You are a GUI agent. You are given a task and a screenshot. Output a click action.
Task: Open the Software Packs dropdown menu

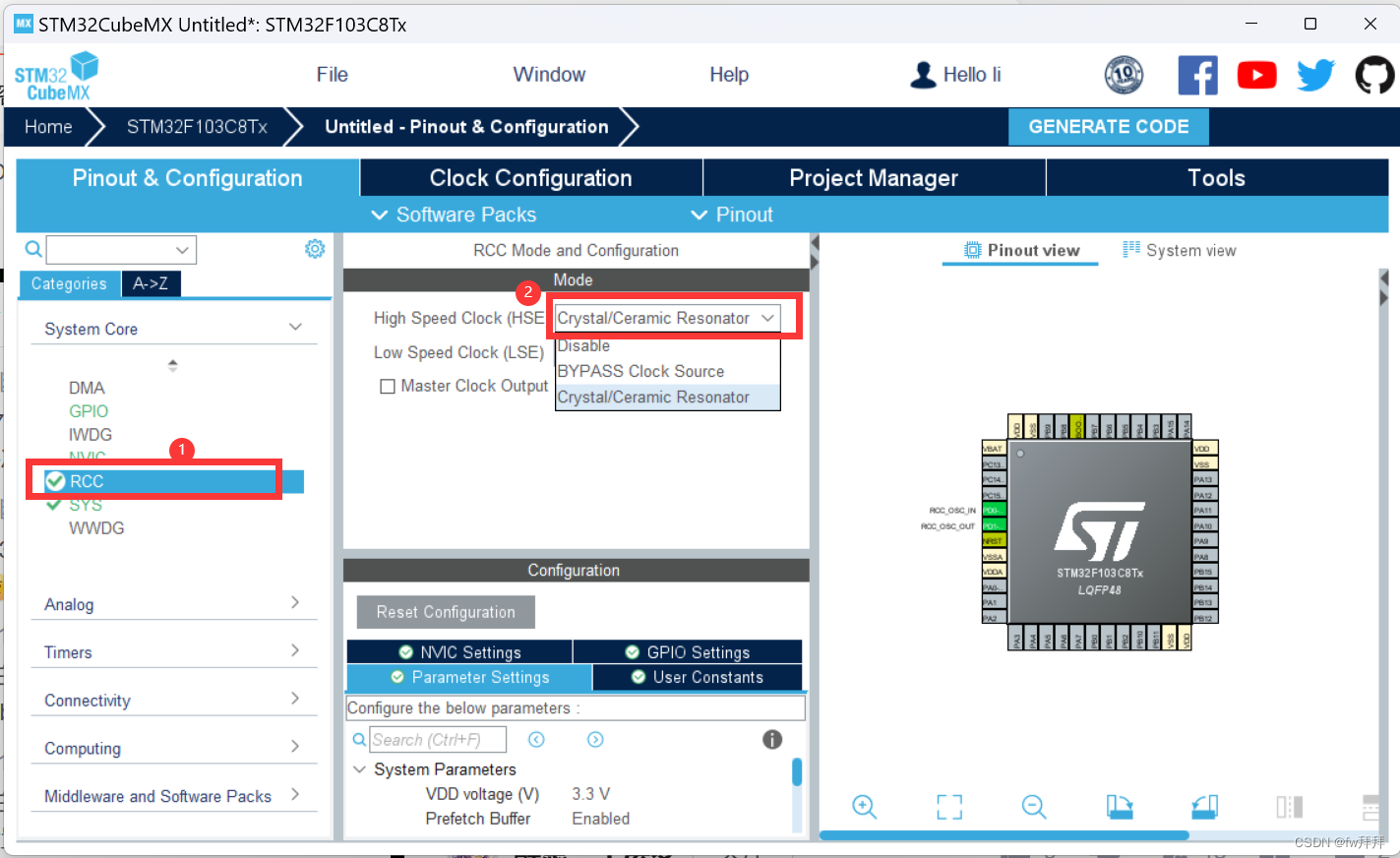454,214
